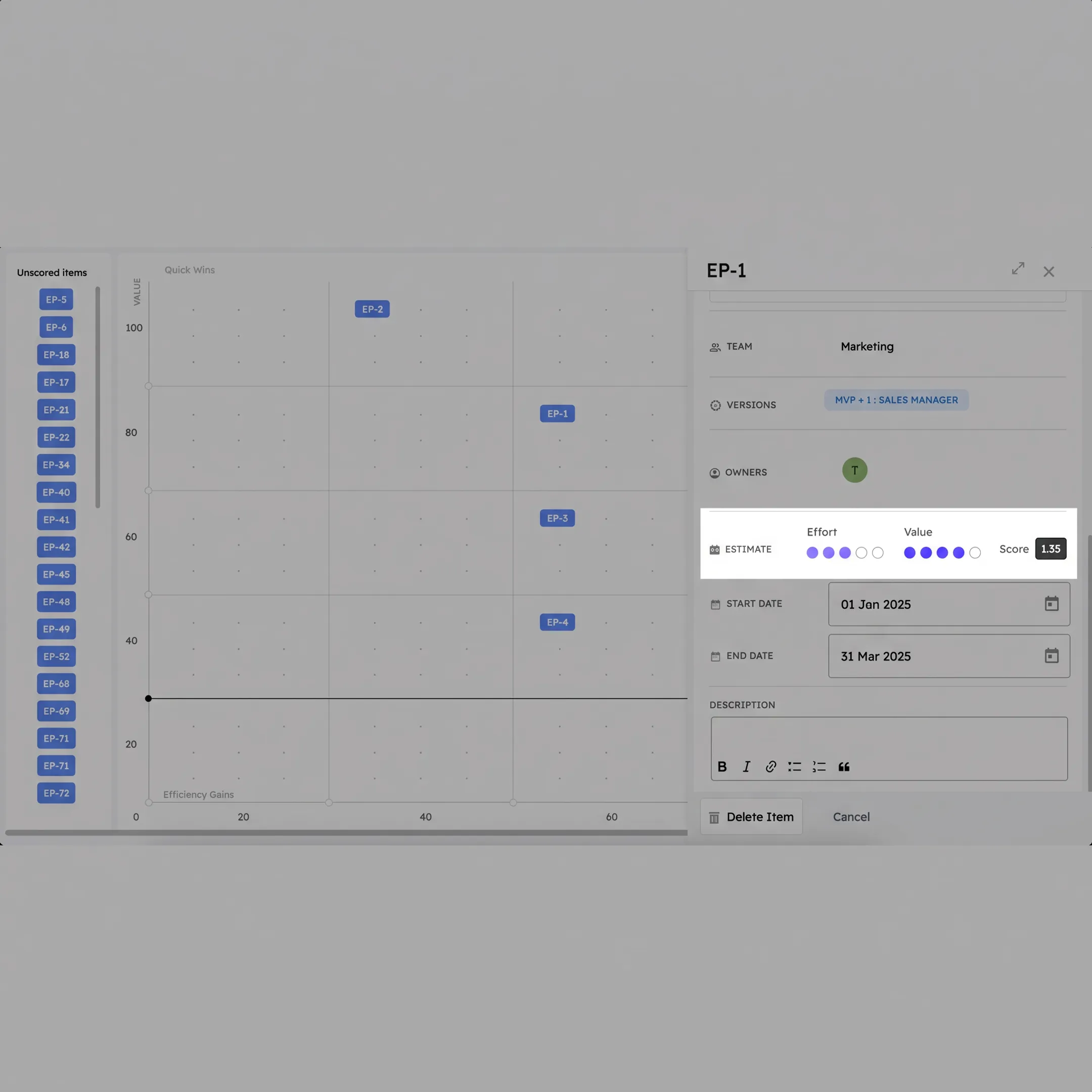Screen dimensions: 1092x1092
Task: Set Value to the second dot
Action: click(x=926, y=553)
